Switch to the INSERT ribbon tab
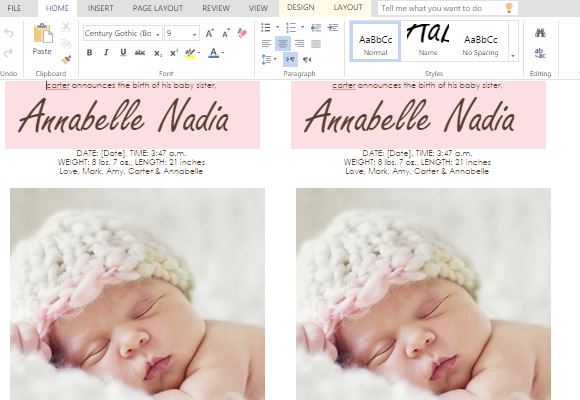580x400 pixels. (101, 8)
